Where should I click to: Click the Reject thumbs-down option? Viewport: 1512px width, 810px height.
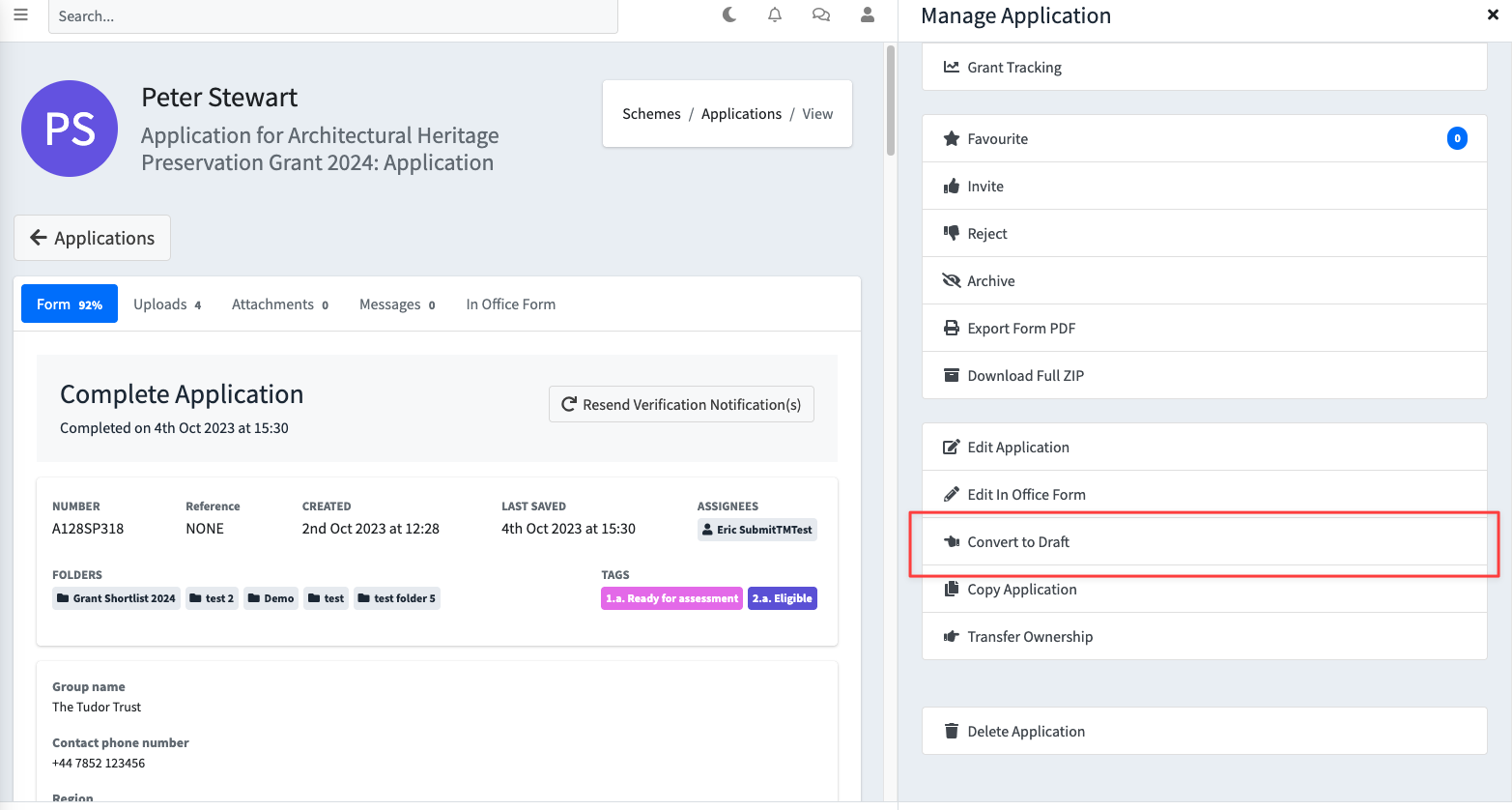pyautogui.click(x=986, y=234)
